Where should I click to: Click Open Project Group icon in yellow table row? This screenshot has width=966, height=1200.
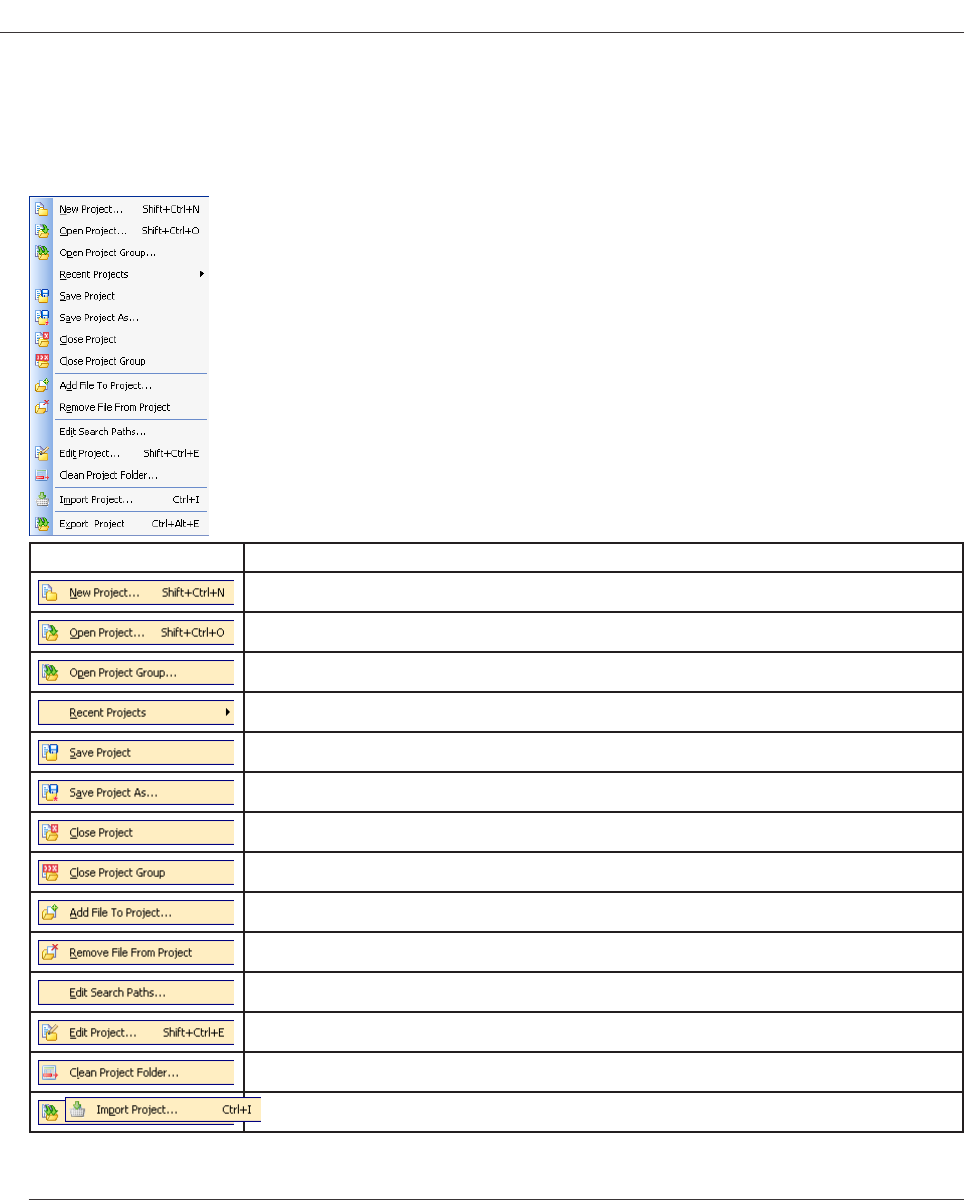49,673
